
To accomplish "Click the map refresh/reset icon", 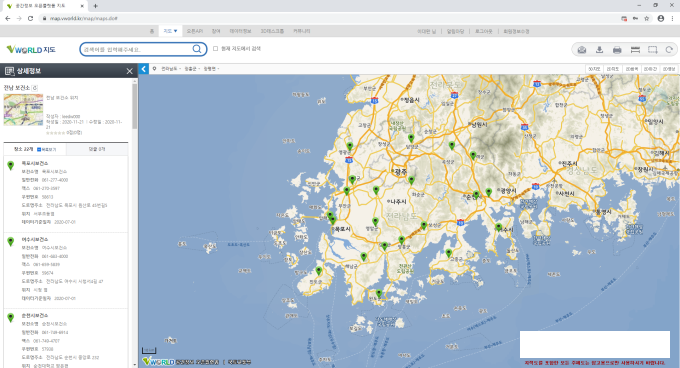I will (669, 50).
